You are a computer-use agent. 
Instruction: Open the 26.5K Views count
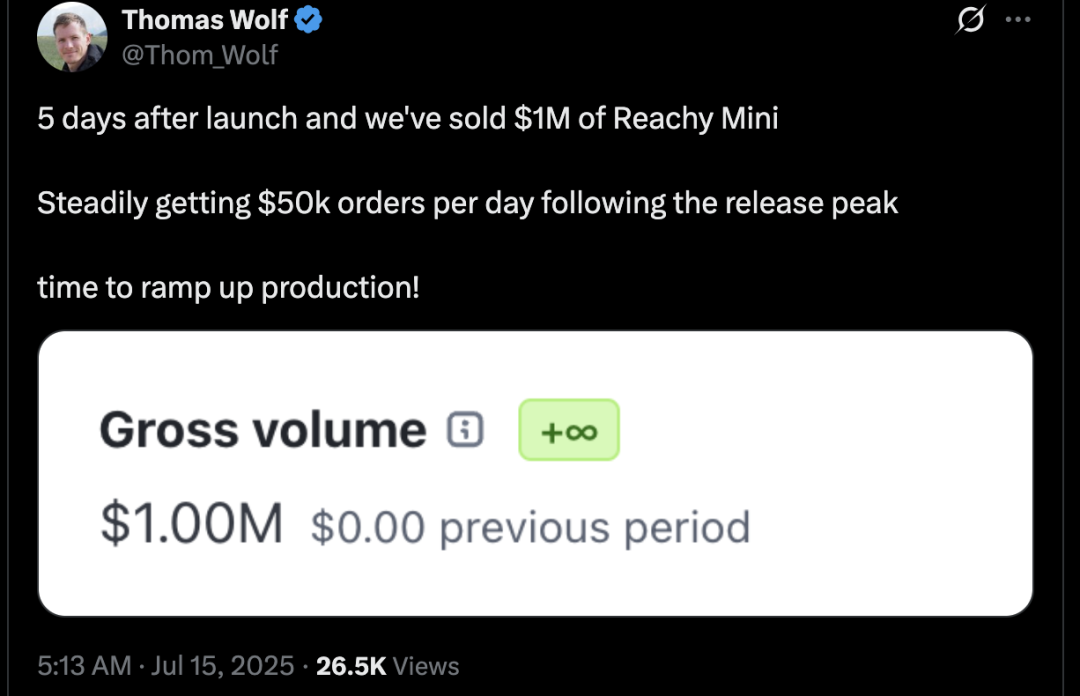(387, 666)
